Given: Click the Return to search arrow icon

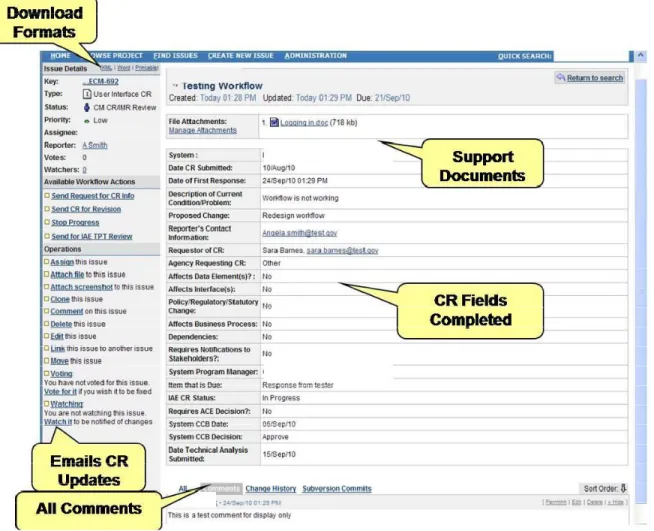Looking at the screenshot, I should (561, 78).
